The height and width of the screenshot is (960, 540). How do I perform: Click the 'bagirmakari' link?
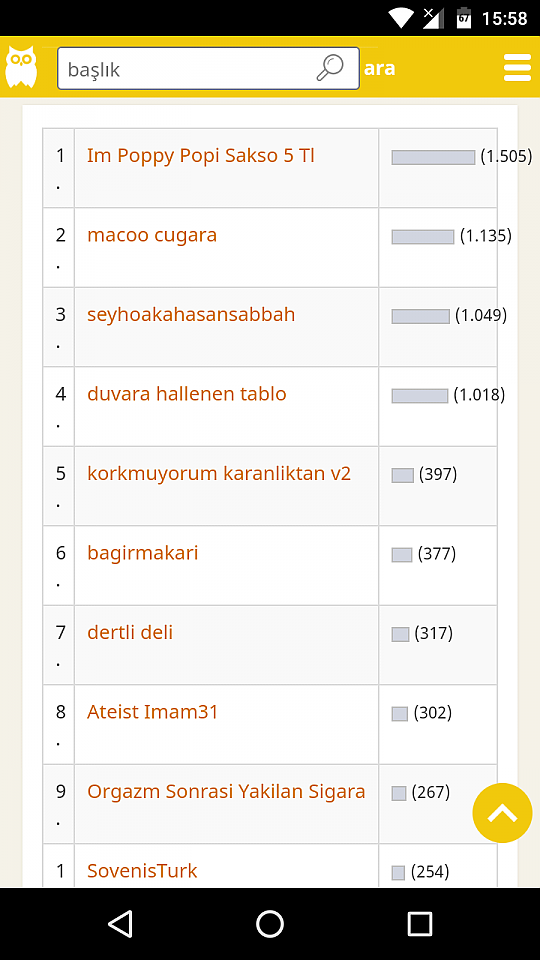point(143,553)
